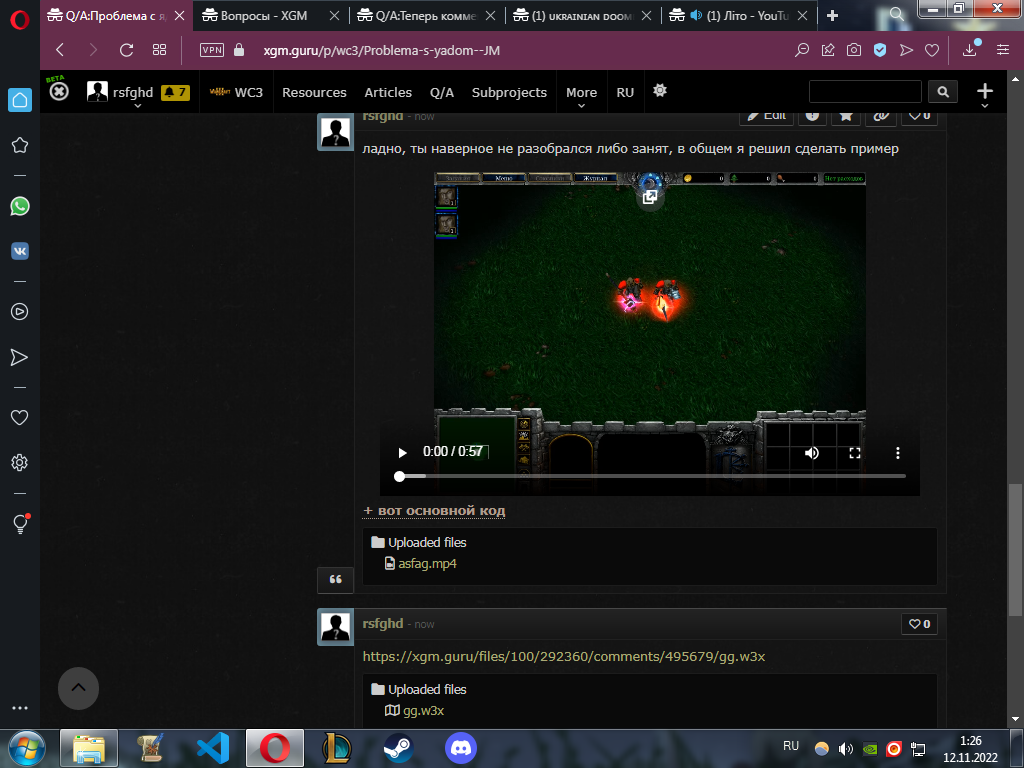Image resolution: width=1024 pixels, height=768 pixels.
Task: Open My Flow arrow in sidebar
Action: tap(20, 357)
